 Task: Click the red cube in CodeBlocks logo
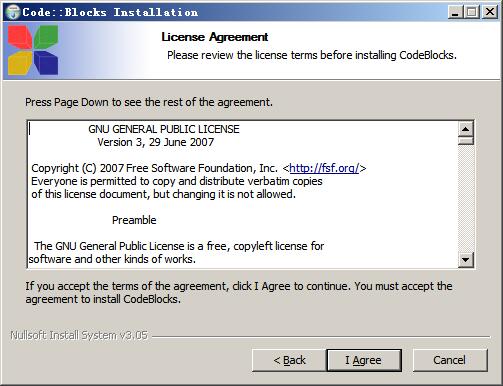[20, 38]
